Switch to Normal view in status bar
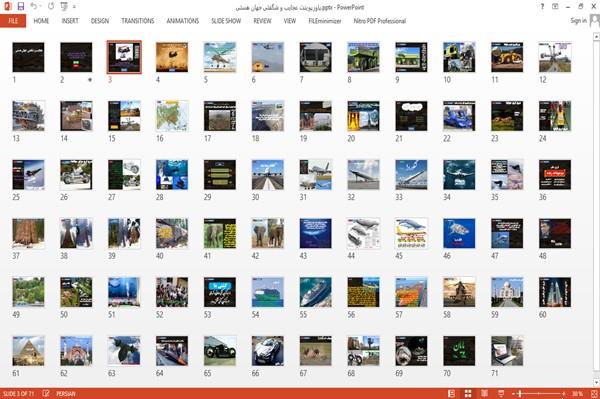 [x=452, y=393]
